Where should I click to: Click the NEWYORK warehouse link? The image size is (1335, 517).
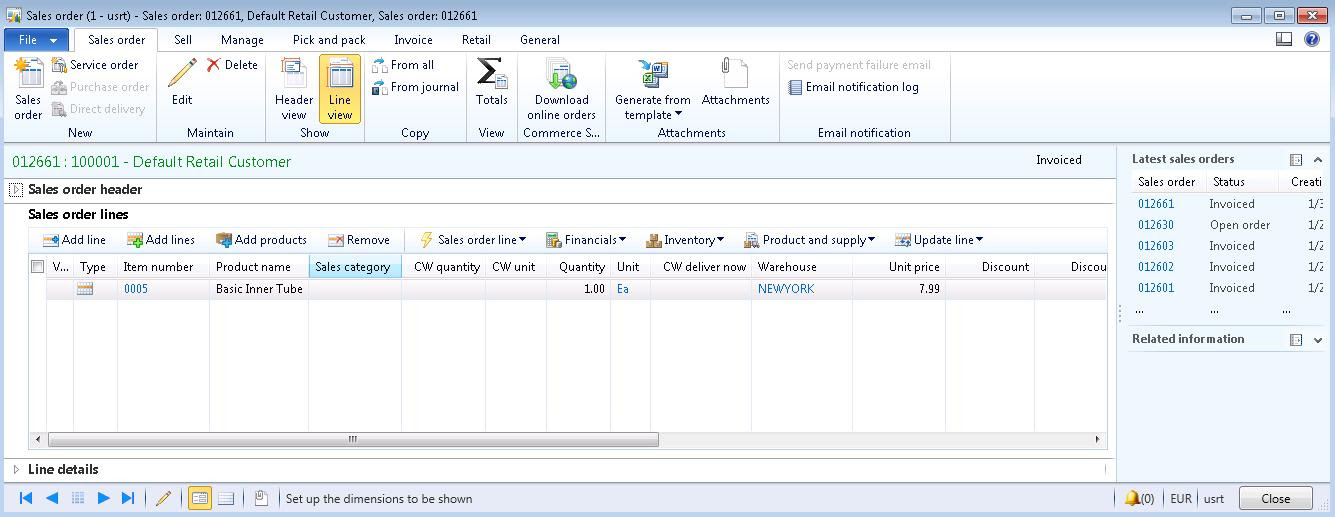coord(786,289)
